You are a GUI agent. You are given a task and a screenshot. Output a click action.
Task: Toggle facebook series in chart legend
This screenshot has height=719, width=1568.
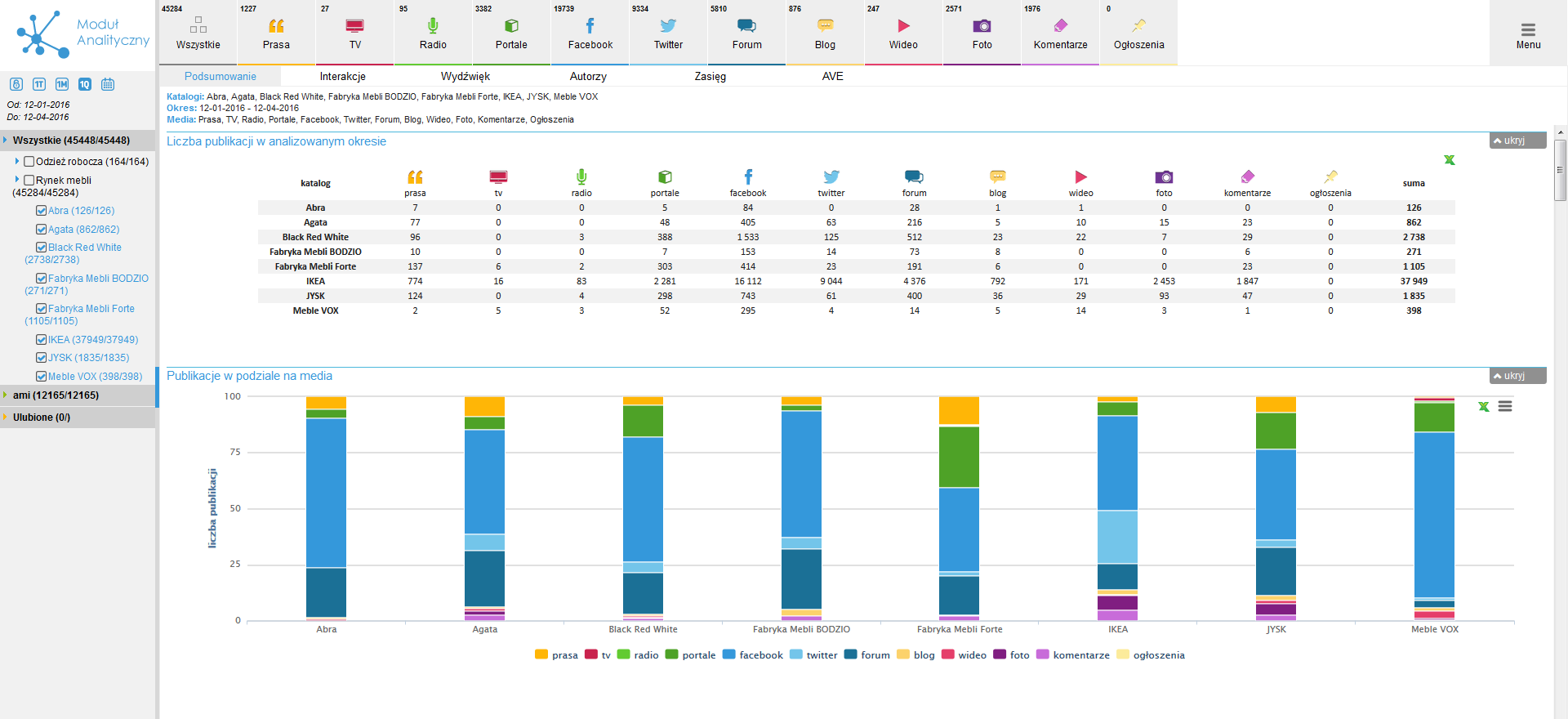pos(753,655)
